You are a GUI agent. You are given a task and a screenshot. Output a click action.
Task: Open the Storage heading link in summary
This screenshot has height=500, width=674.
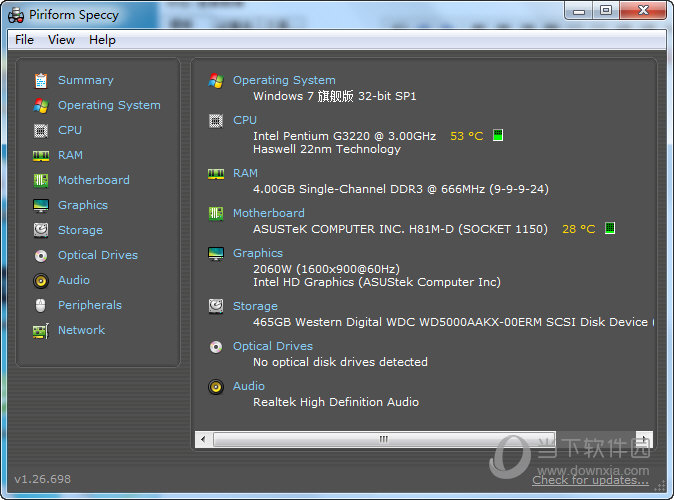(255, 307)
